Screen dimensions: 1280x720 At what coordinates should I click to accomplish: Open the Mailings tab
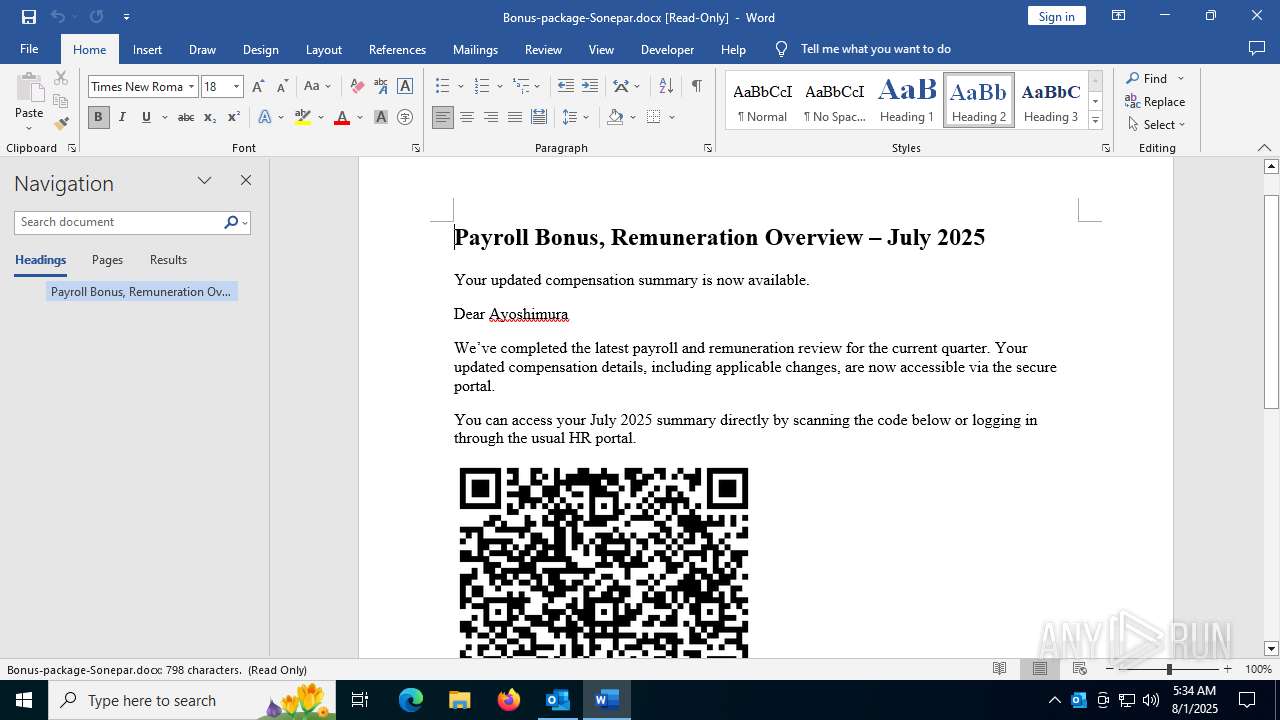475,49
